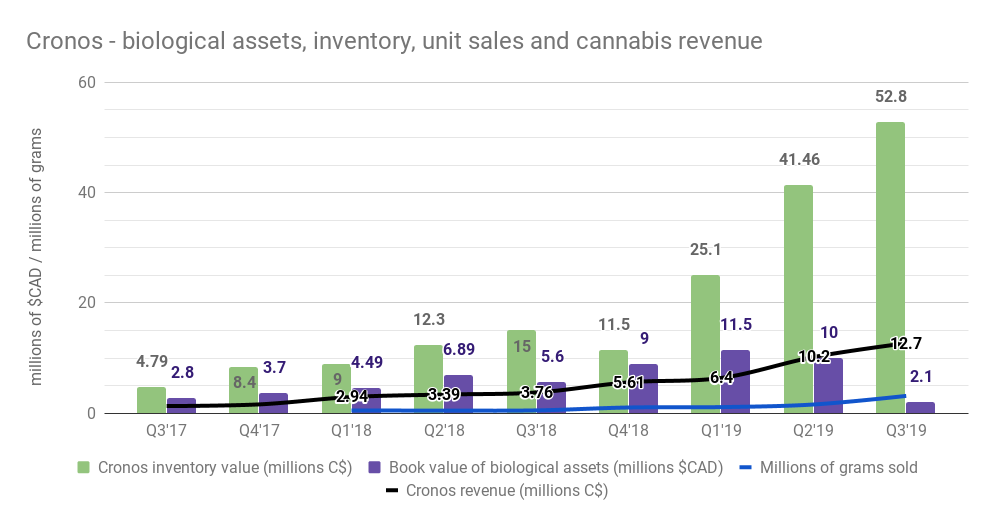Viewport: 995px width, 526px height.
Task: Click the purple legend swatch for biological assets
Action: pyautogui.click(x=374, y=468)
